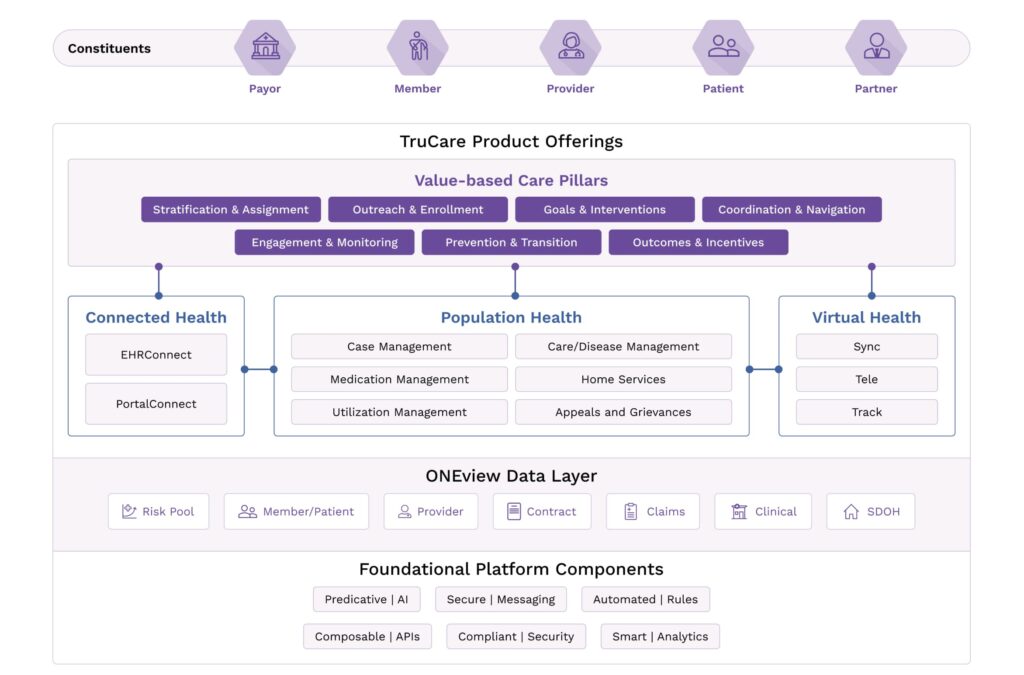Click the Partner profile icon

point(875,46)
